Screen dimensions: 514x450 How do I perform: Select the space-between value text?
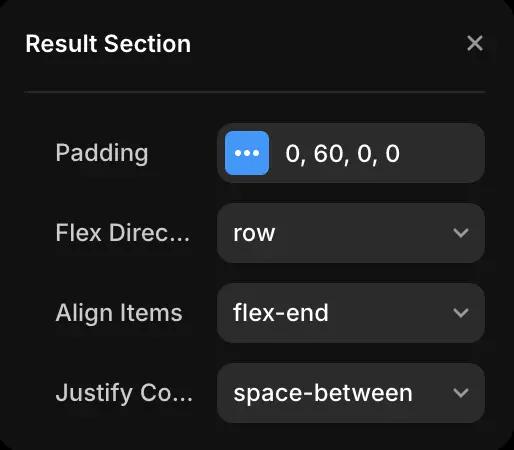(323, 393)
